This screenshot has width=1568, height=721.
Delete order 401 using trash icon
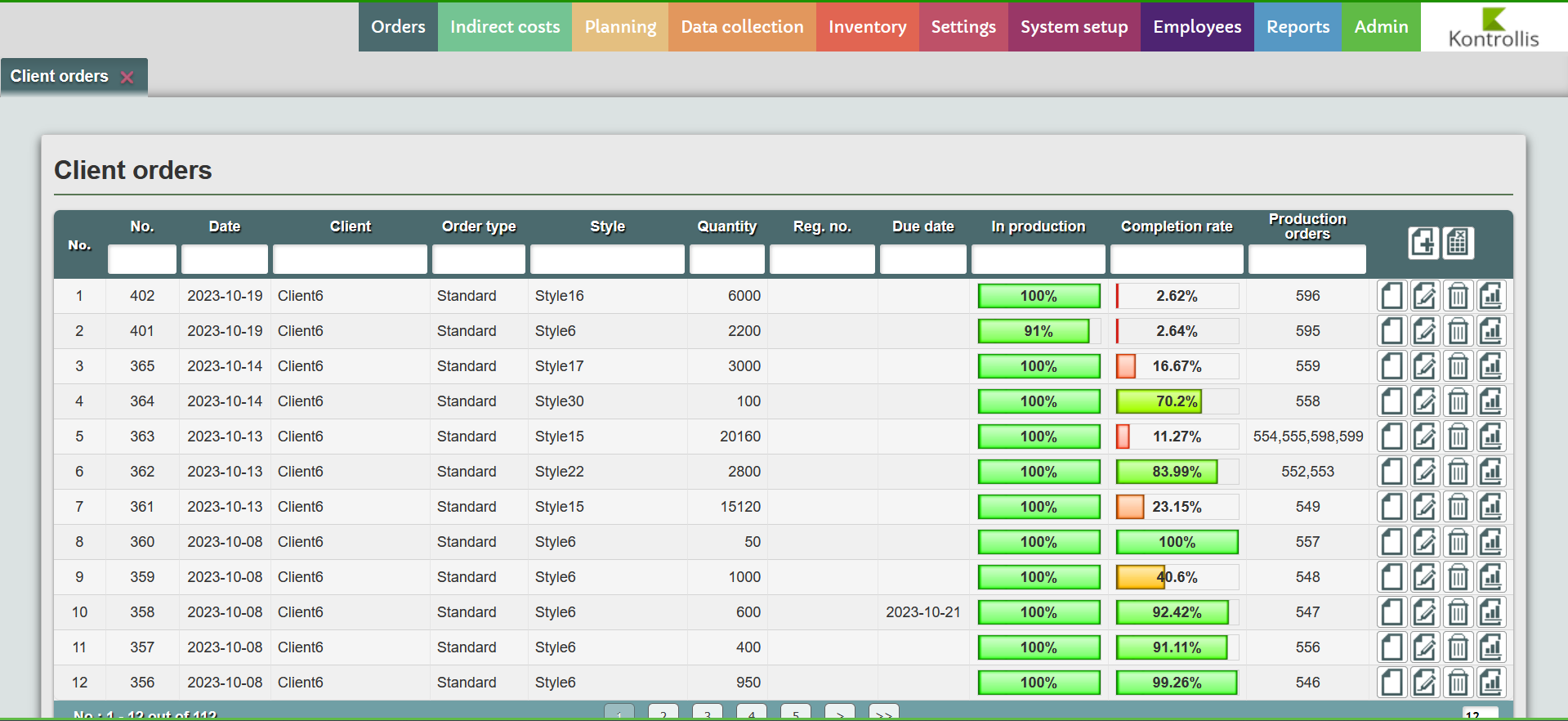point(1458,331)
